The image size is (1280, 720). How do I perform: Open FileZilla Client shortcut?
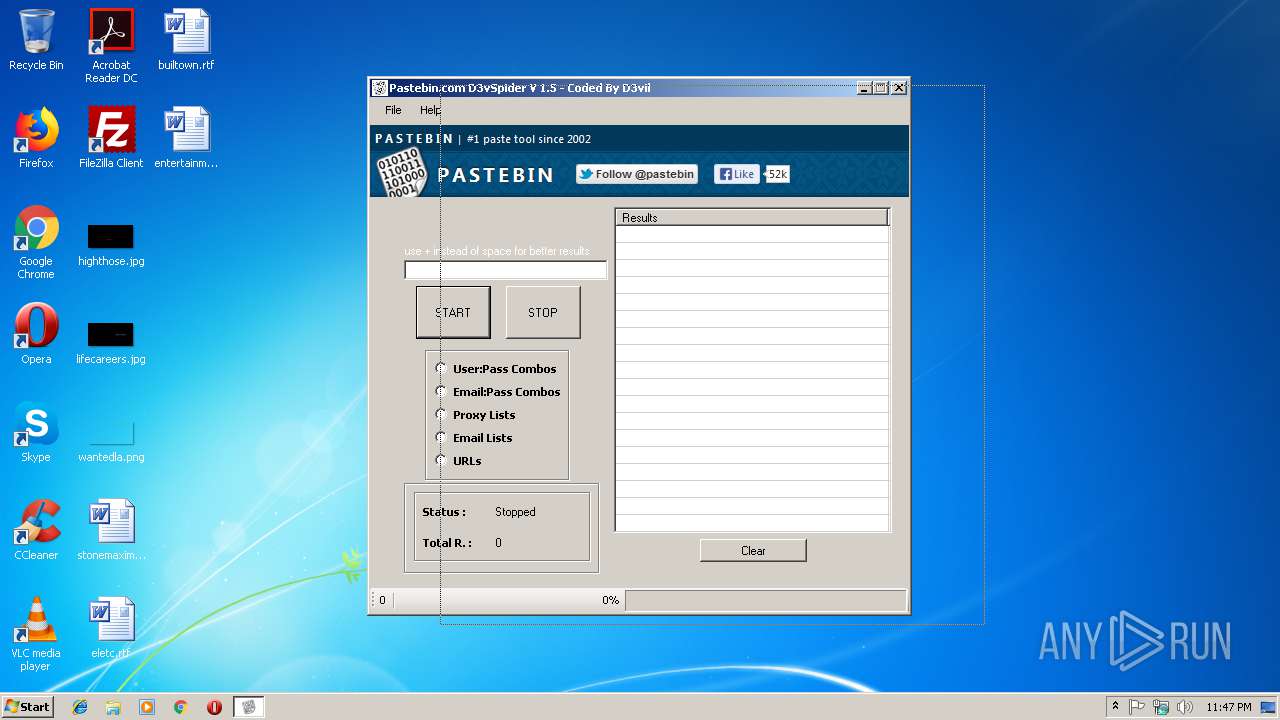coord(111,138)
